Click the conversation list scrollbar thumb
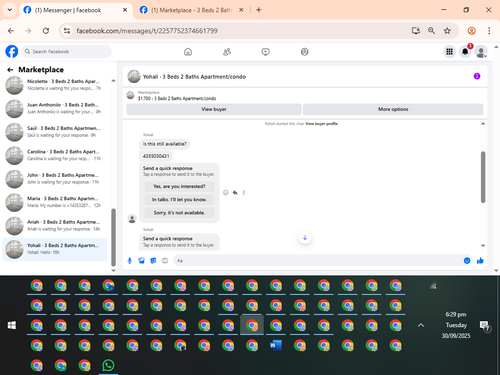 point(113,237)
